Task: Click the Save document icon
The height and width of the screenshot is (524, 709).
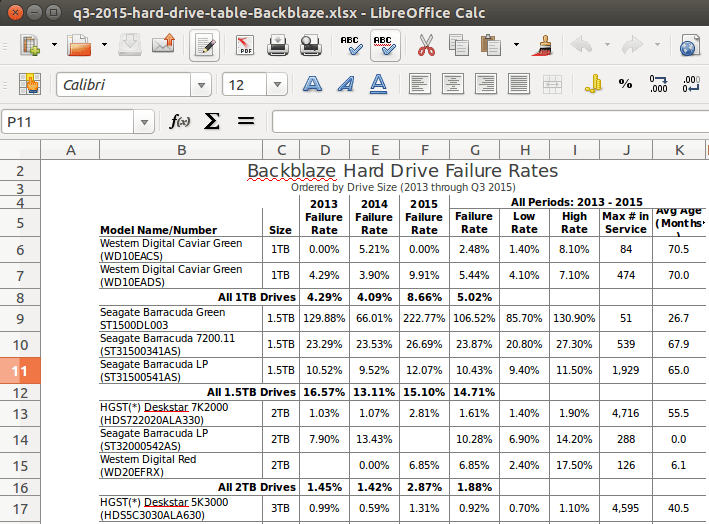Action: point(130,45)
